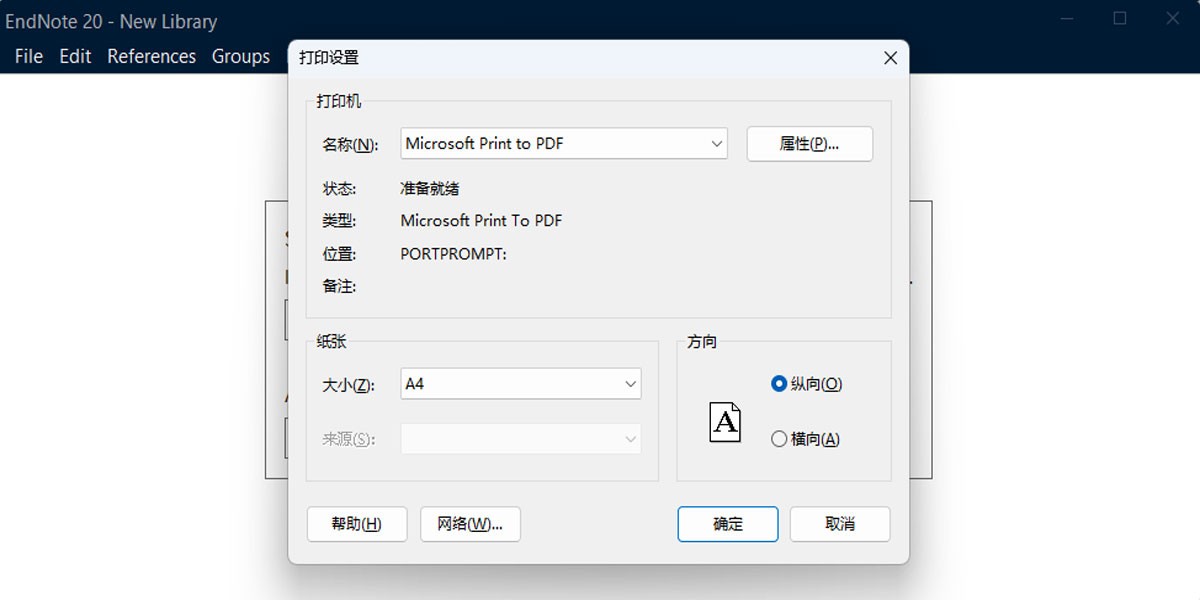Open help via the 帮助 button
Screen dimensions: 1200x600
(x=357, y=524)
